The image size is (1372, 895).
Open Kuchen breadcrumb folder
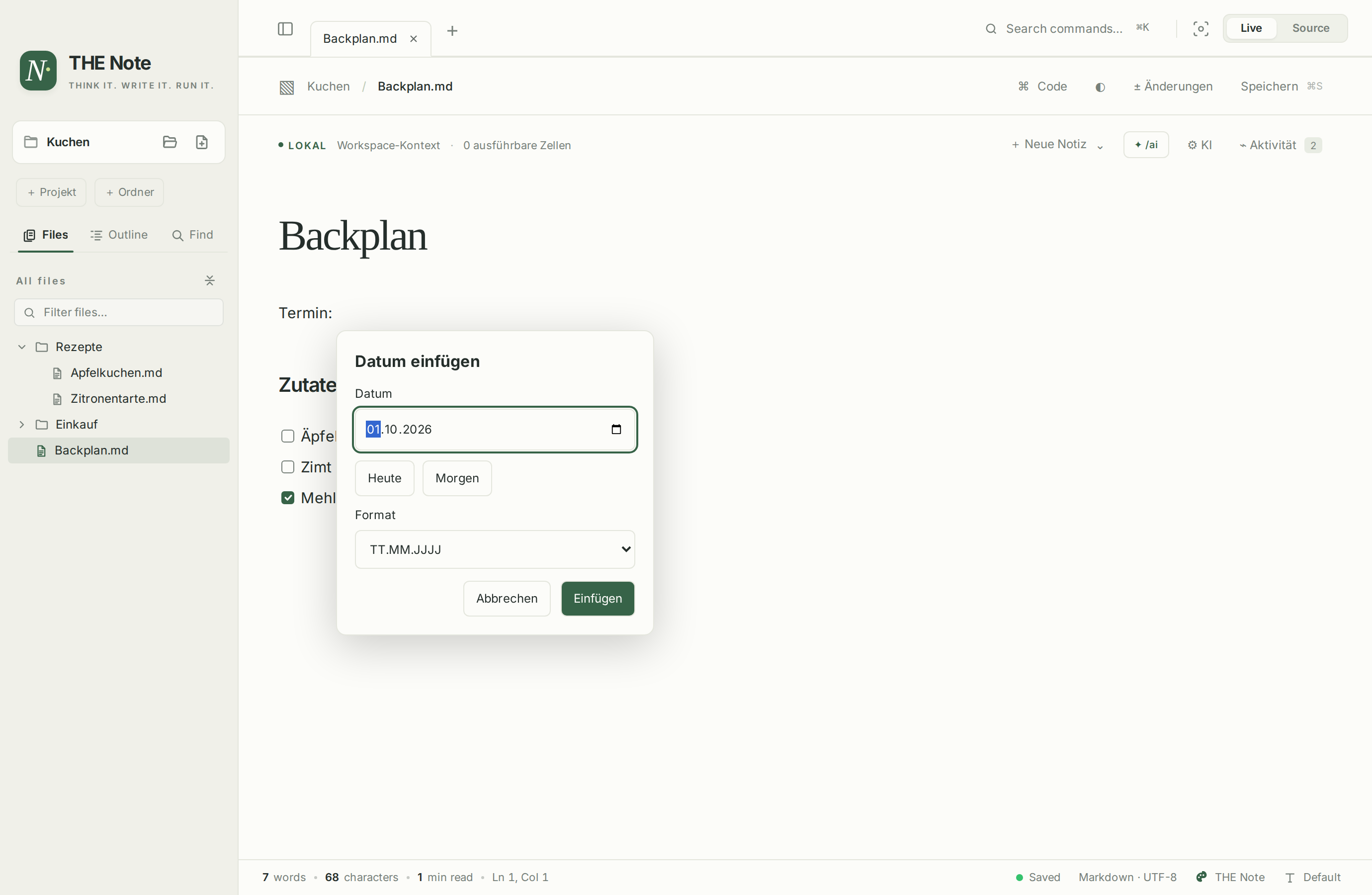coord(328,87)
